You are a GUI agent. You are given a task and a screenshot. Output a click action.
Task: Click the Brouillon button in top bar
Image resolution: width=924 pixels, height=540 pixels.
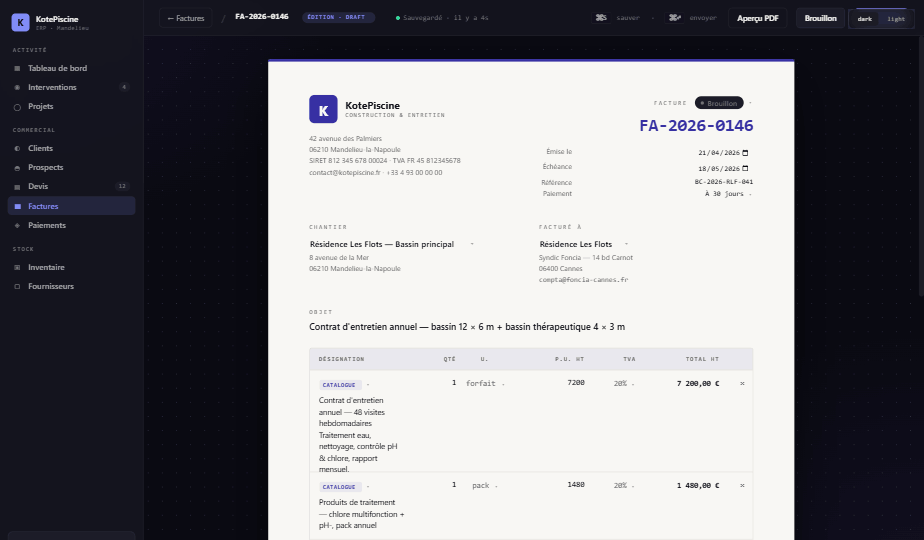pos(820,18)
